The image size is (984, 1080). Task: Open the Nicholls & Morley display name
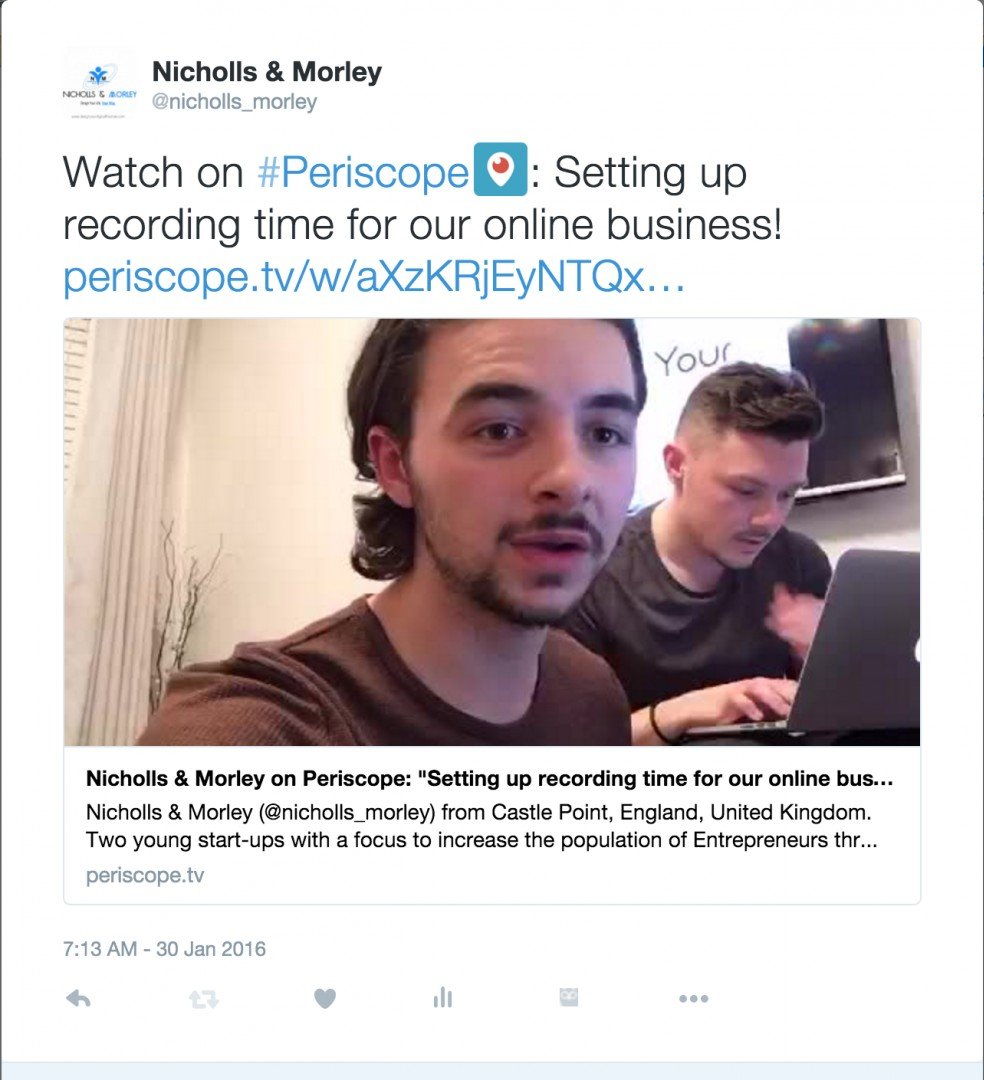(266, 72)
